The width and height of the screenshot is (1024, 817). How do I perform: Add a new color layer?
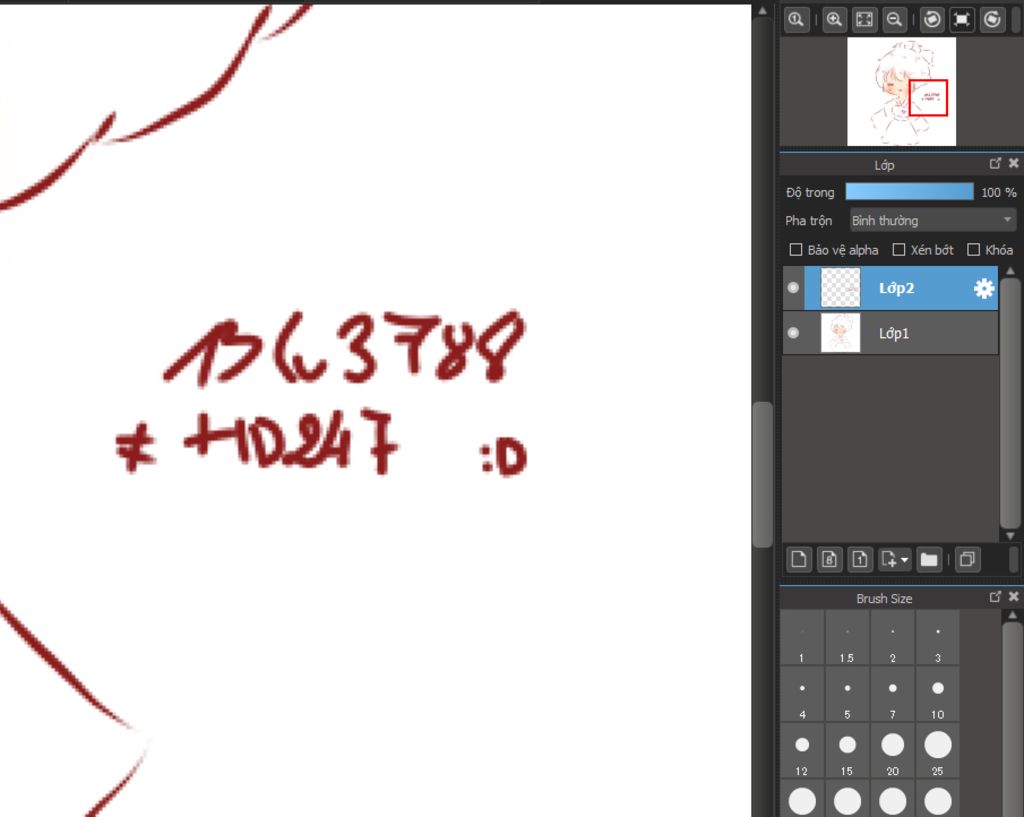point(799,560)
